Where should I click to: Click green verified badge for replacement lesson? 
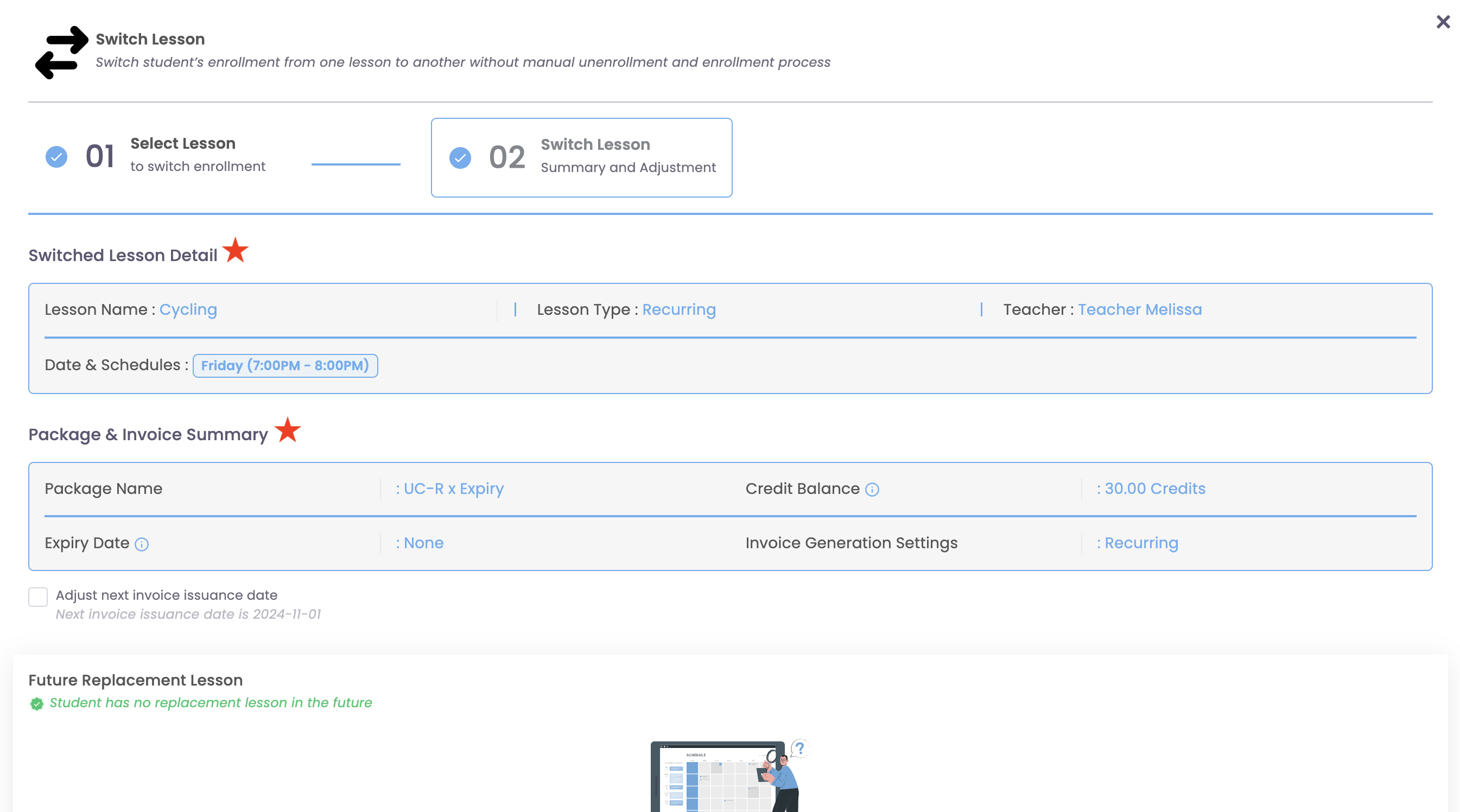tap(37, 703)
